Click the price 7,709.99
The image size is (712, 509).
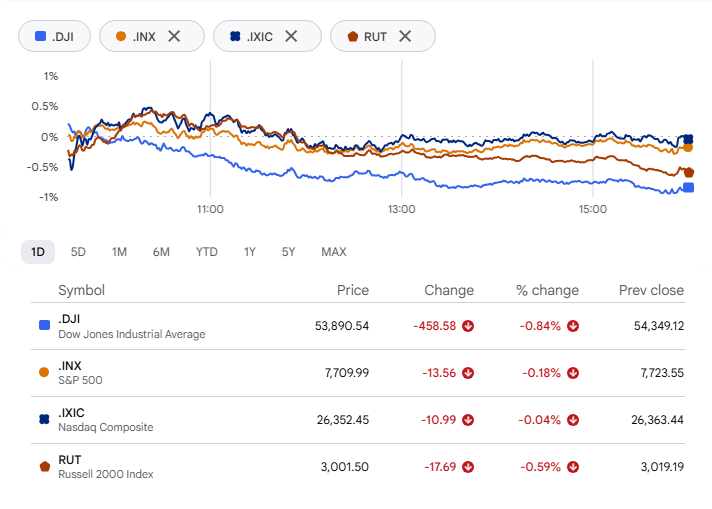point(347,373)
